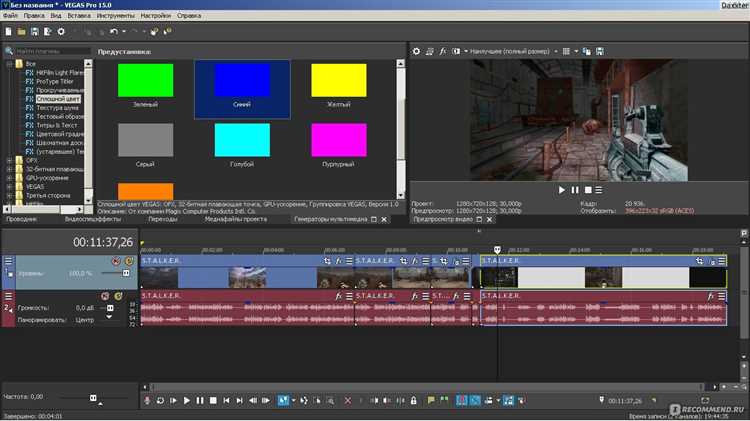Click the plugin search field
750x421 pixels.
(52, 51)
